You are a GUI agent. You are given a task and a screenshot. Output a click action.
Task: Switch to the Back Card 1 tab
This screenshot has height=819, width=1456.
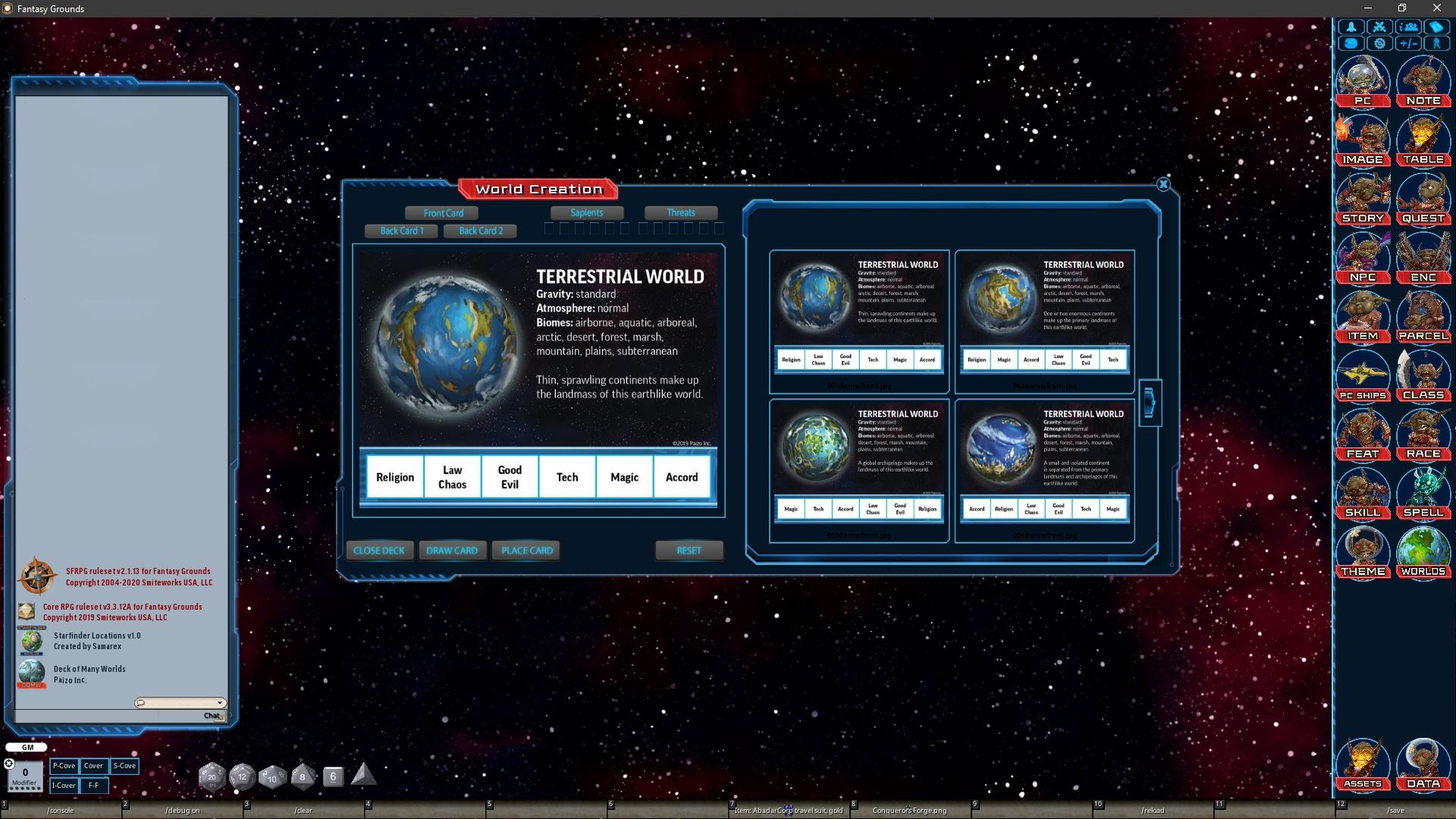click(401, 231)
